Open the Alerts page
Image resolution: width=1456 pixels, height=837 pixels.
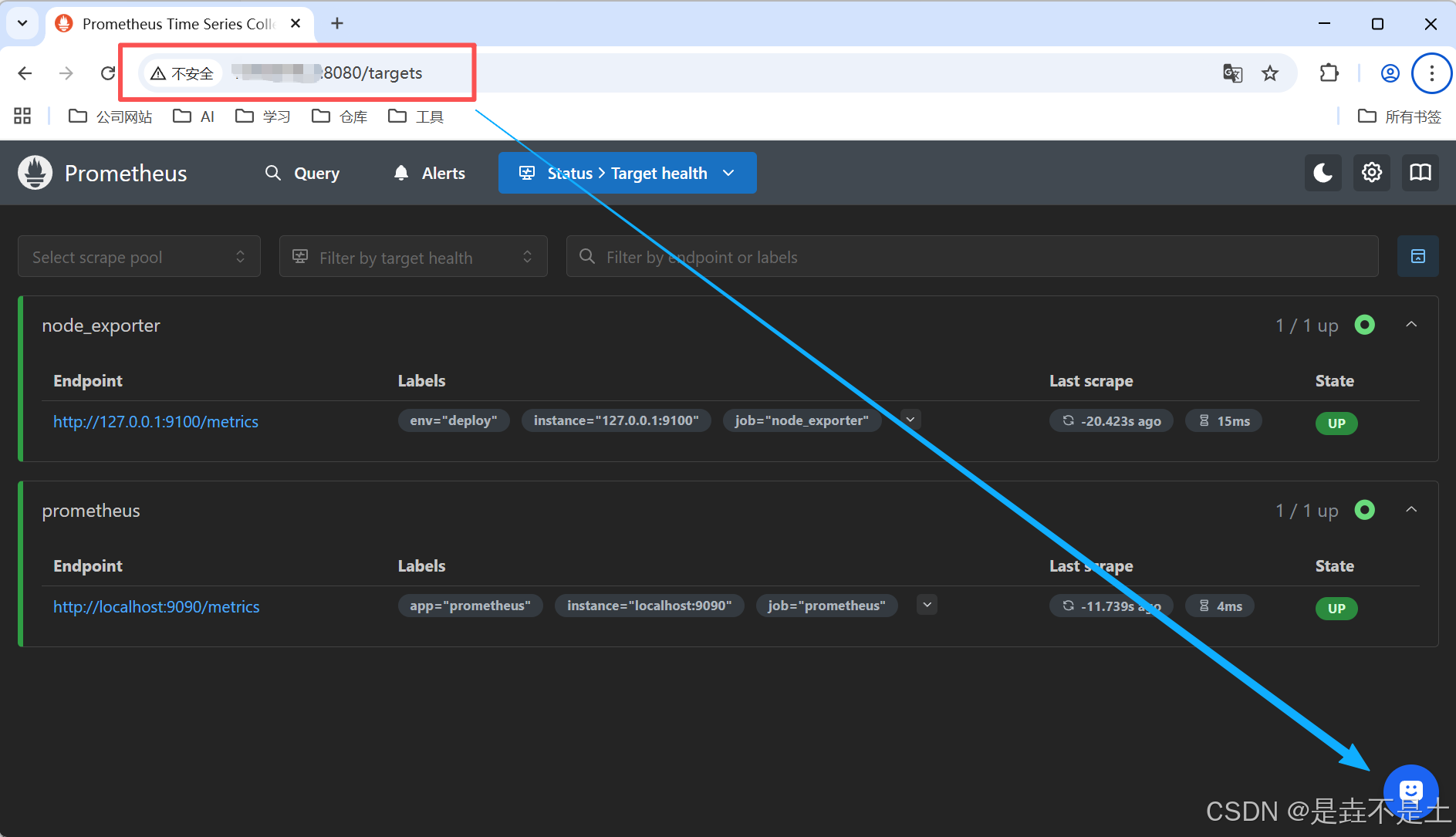click(x=430, y=173)
